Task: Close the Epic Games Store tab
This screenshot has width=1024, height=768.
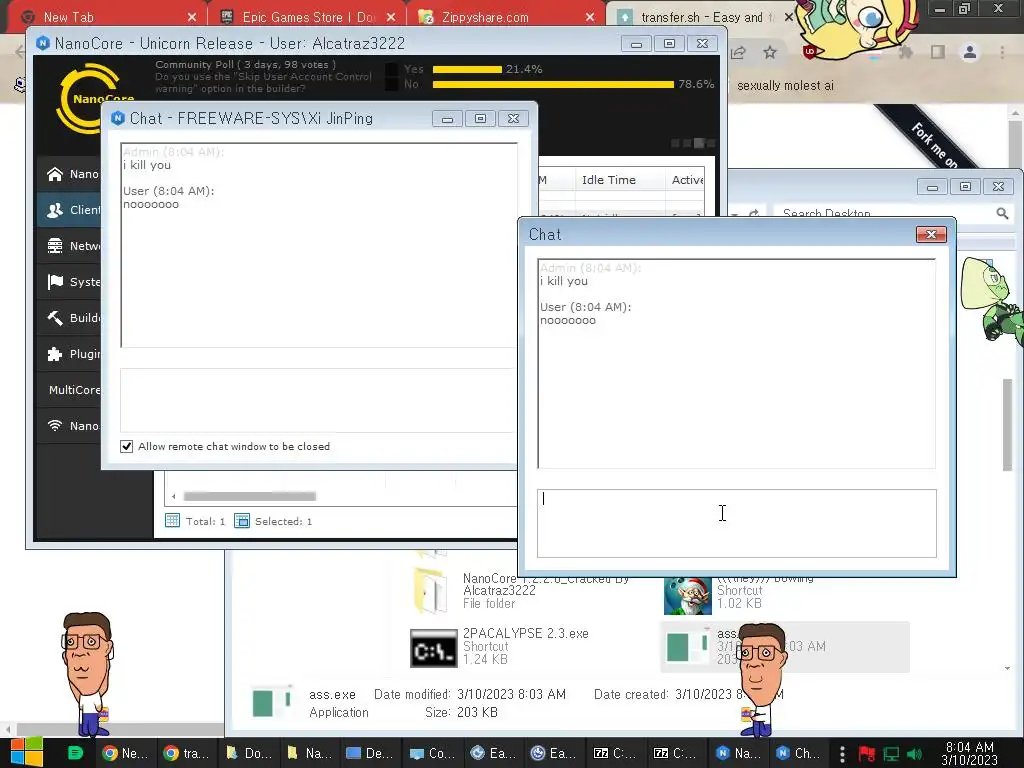Action: [x=391, y=17]
